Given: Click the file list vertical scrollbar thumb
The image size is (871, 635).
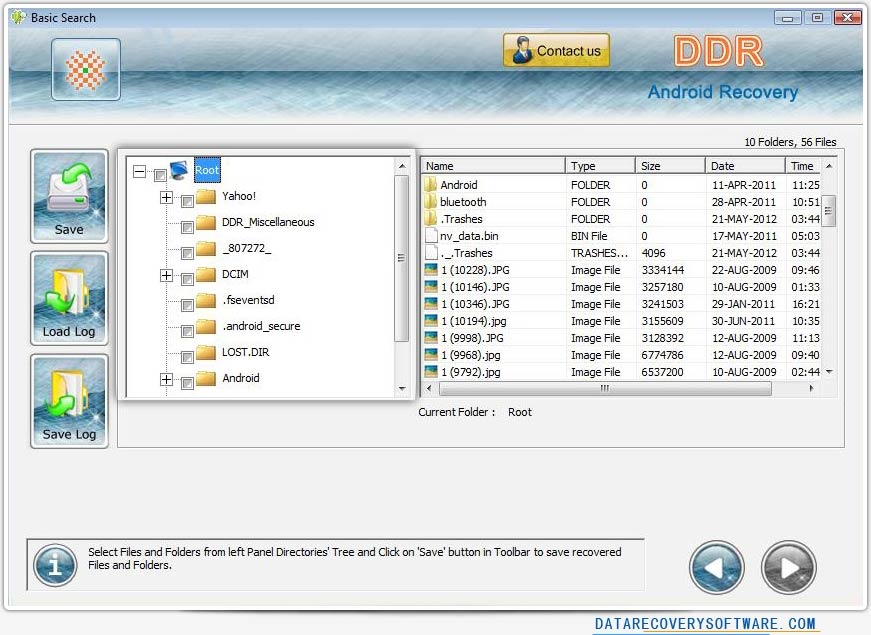Looking at the screenshot, I should (x=828, y=211).
